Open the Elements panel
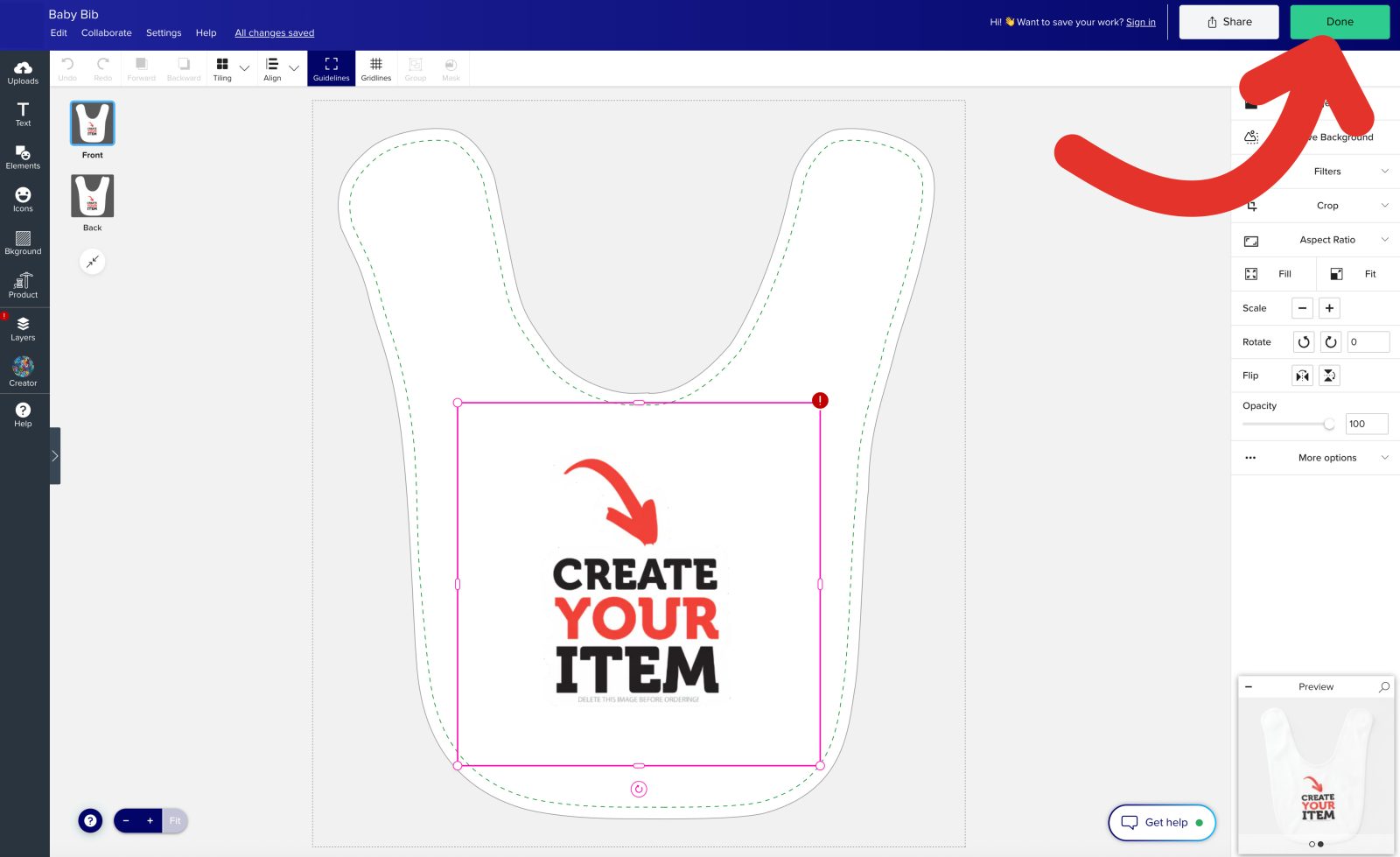The width and height of the screenshot is (1400, 857). (x=23, y=158)
